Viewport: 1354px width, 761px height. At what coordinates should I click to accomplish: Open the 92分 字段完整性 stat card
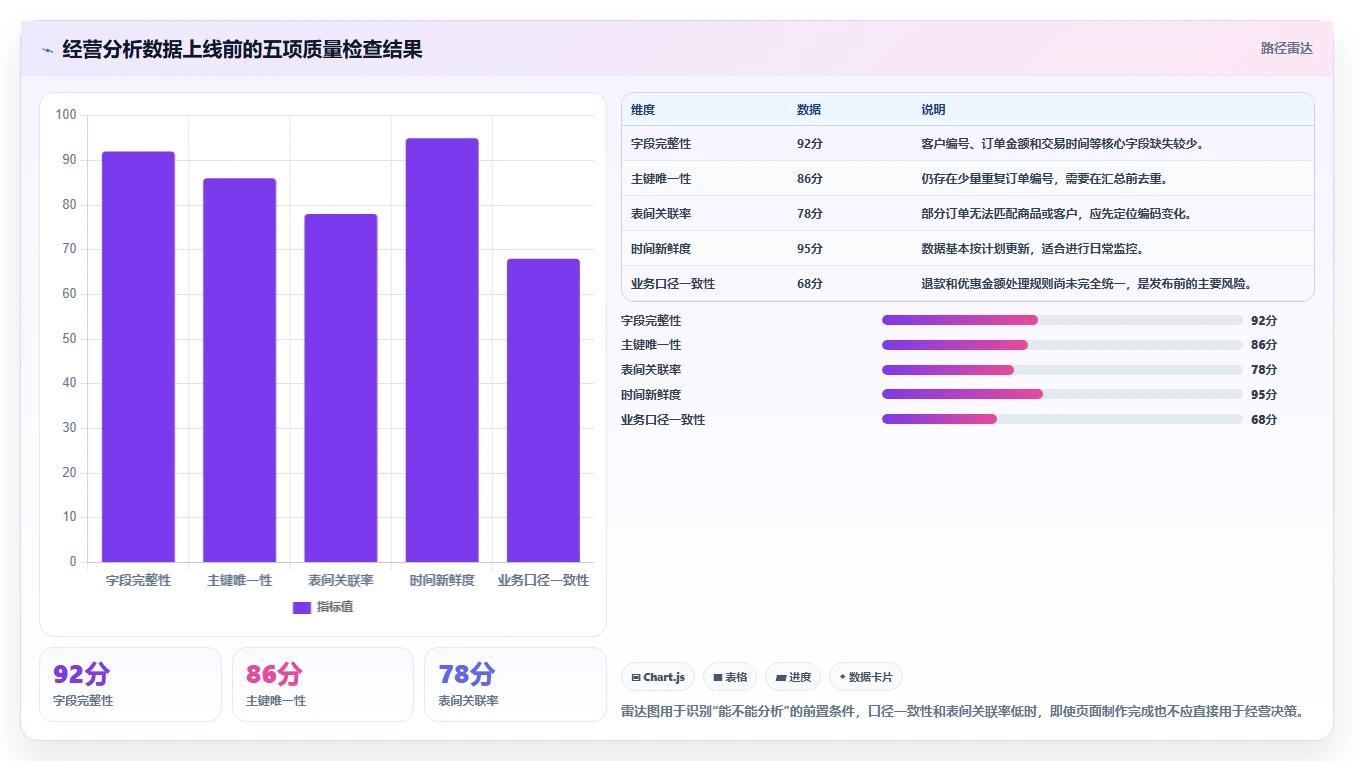click(x=130, y=684)
